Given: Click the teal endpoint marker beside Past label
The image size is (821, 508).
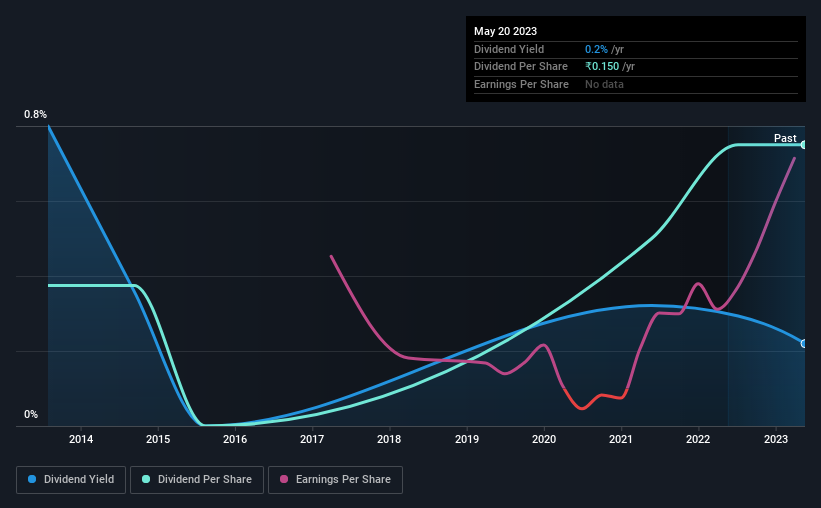Looking at the screenshot, I should point(803,145).
